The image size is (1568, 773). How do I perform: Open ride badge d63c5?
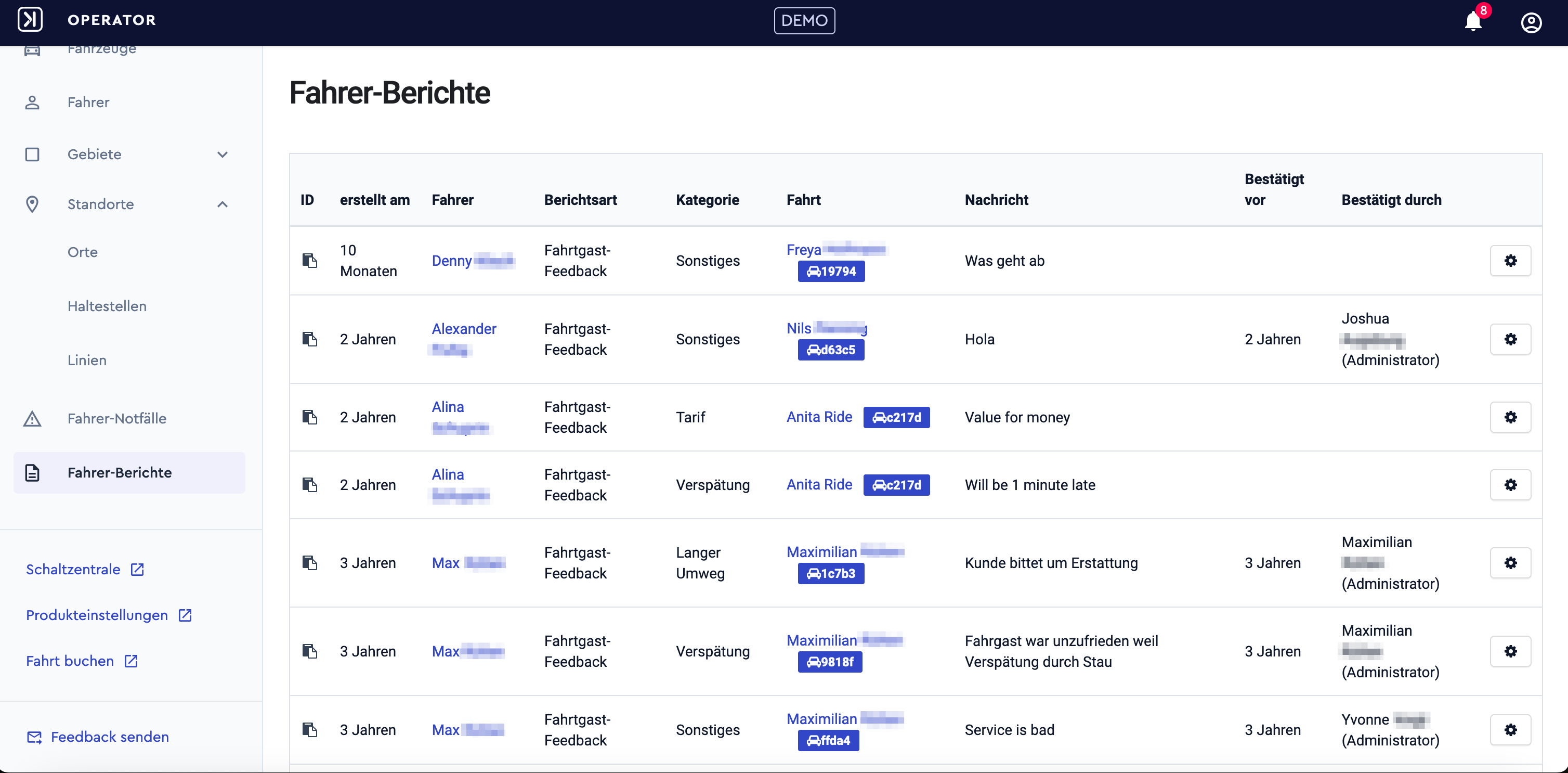831,350
